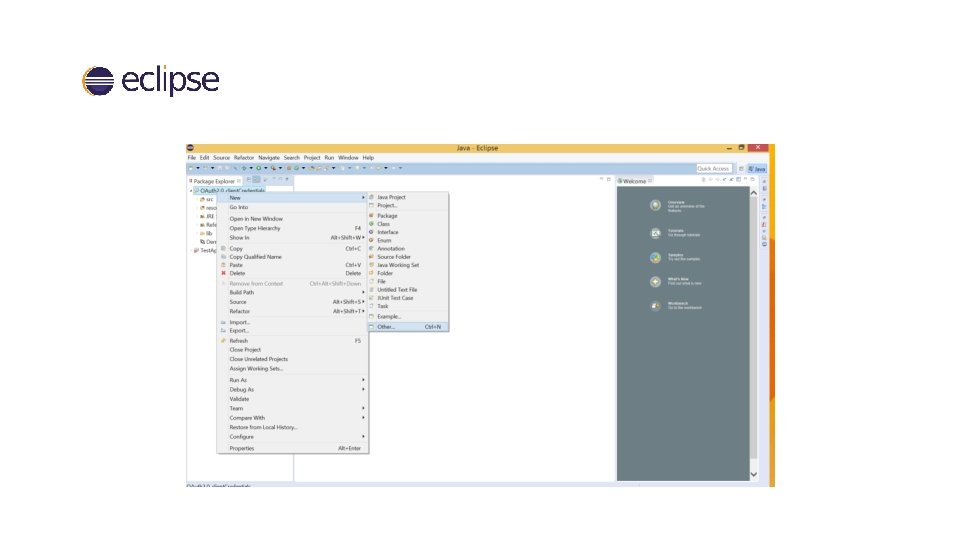Choose Class from the New submenu
The height and width of the screenshot is (540, 960).
(383, 224)
